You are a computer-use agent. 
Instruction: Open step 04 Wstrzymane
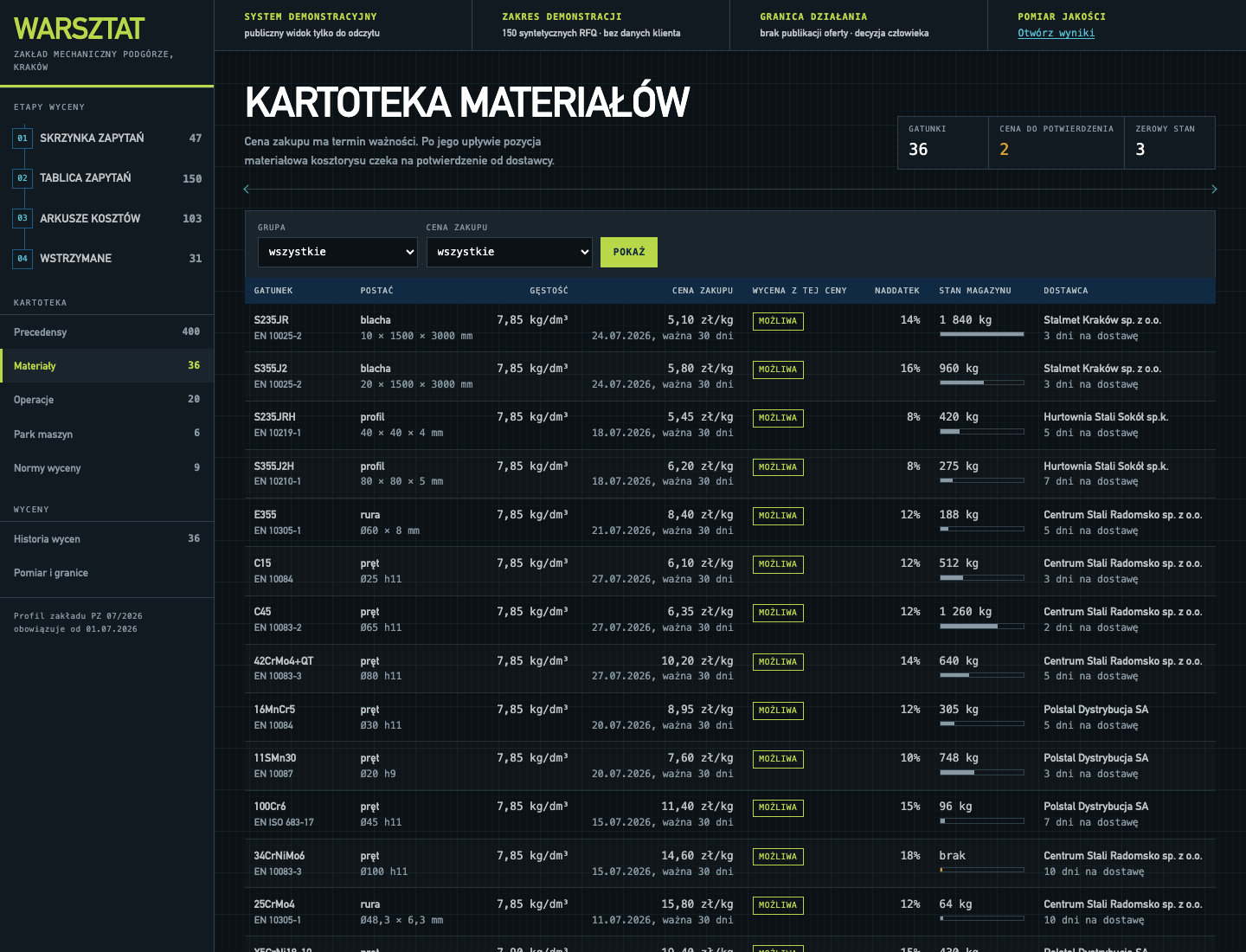[x=106, y=258]
